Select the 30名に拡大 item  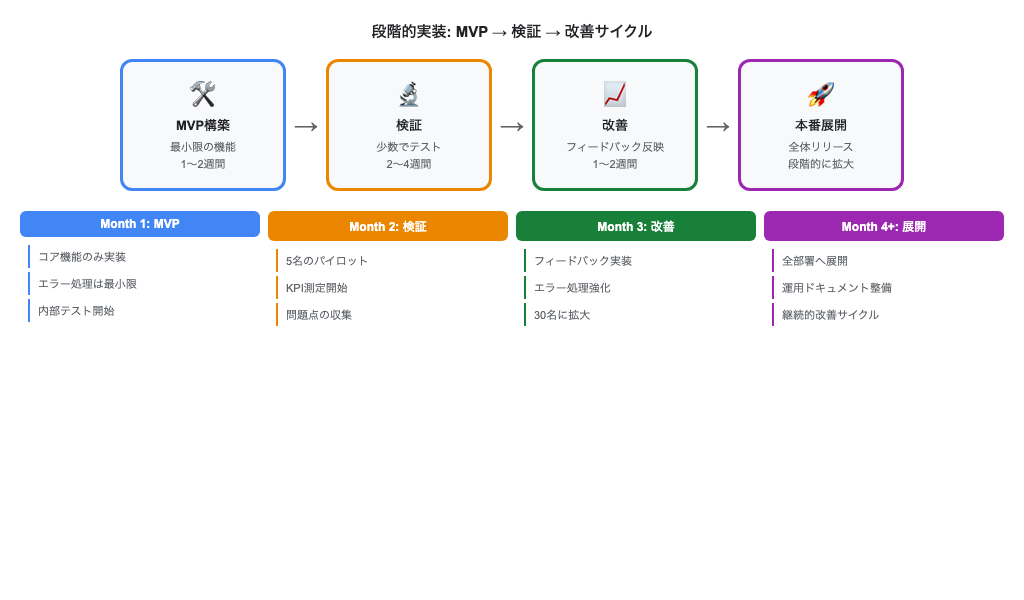[555, 314]
